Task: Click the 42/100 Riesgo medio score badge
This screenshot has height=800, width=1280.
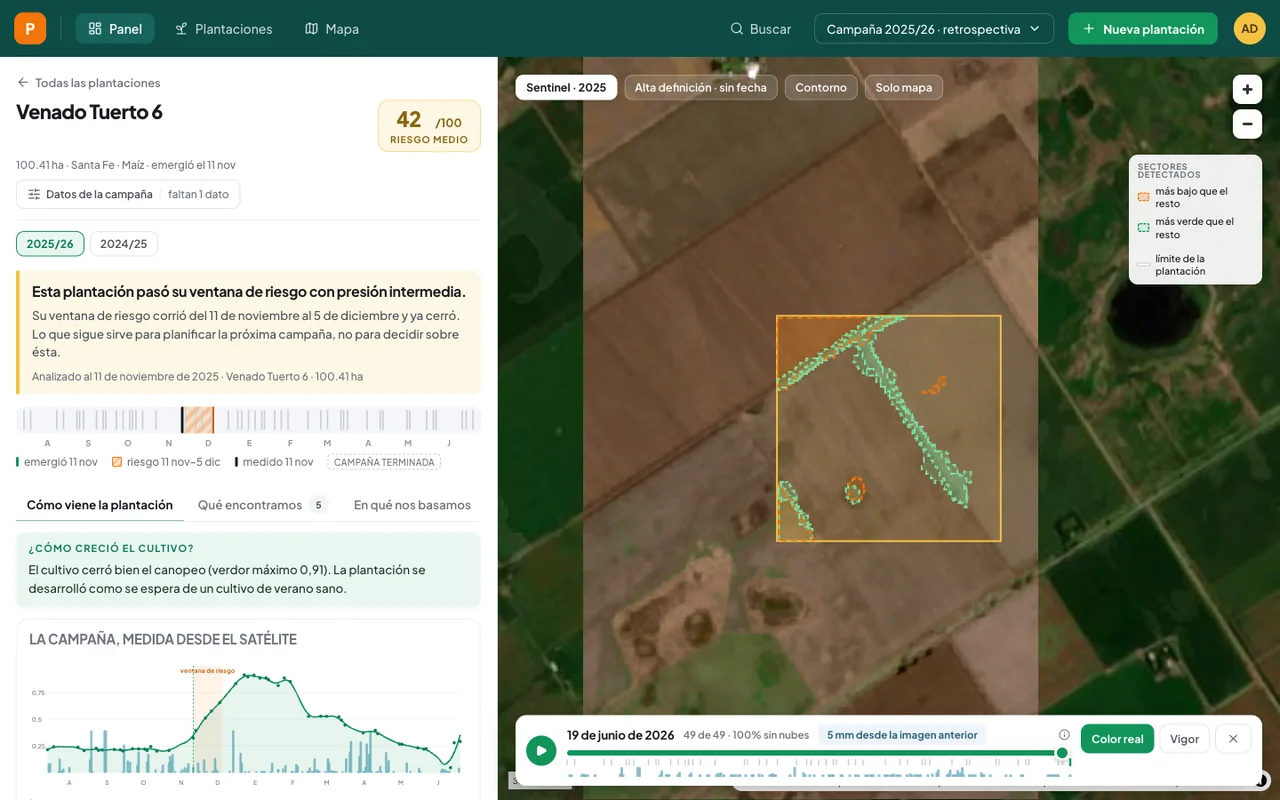Action: point(429,126)
